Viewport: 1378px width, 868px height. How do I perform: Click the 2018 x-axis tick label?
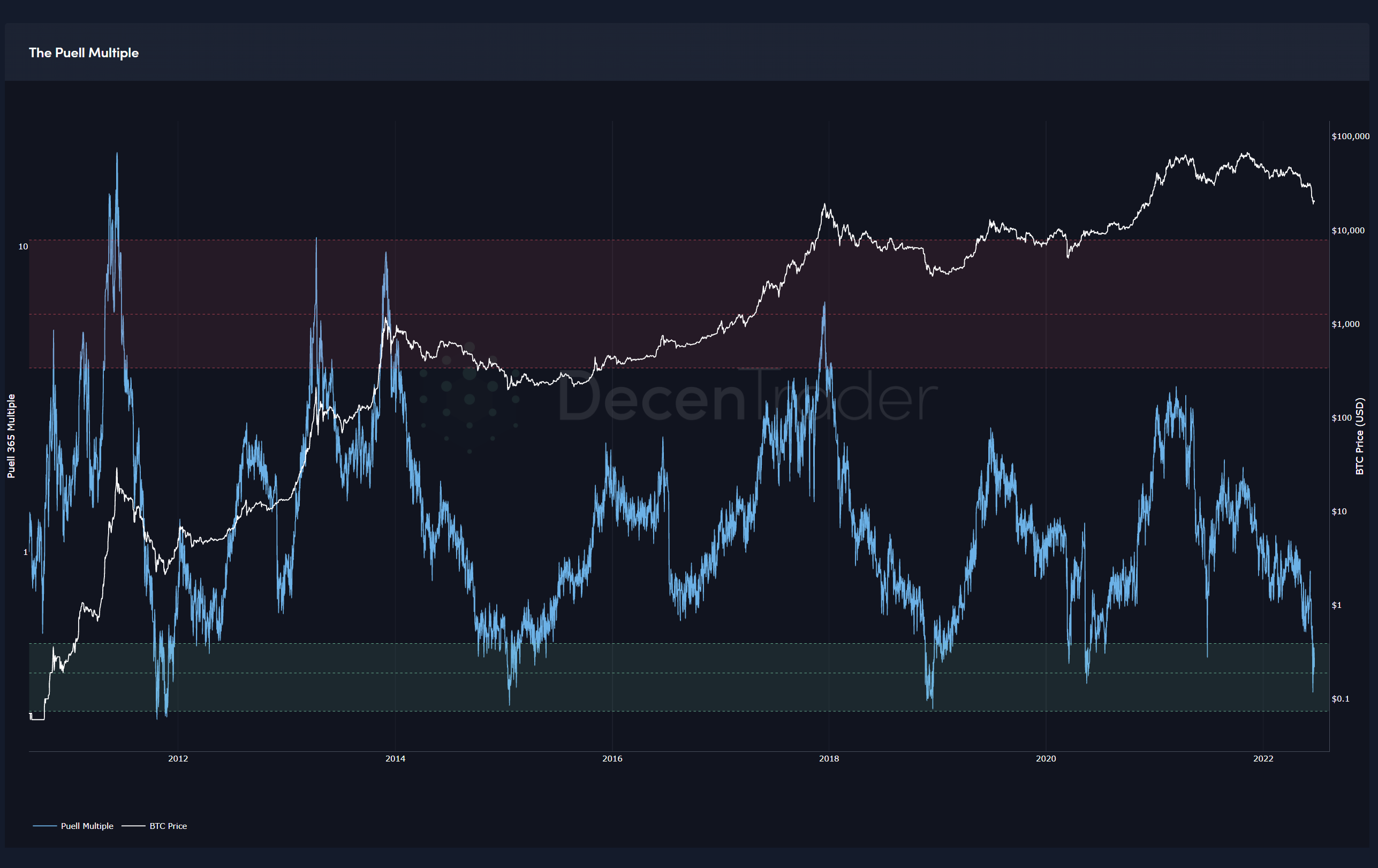pos(829,758)
